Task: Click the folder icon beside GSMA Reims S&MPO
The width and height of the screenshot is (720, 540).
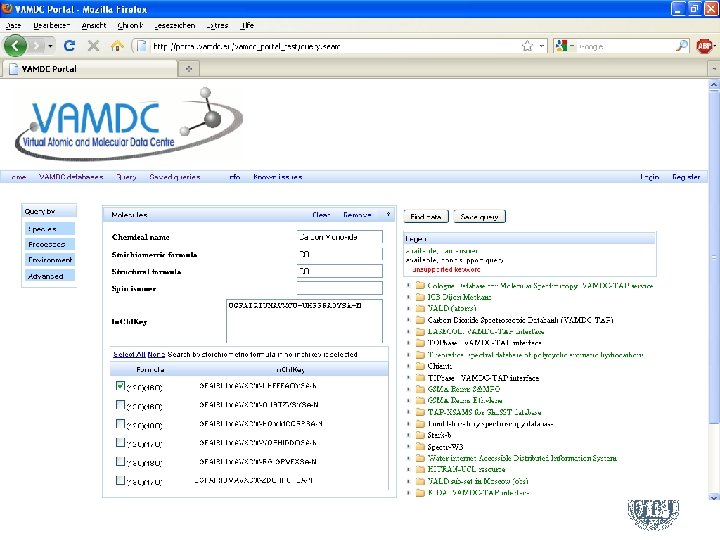Action: click(x=420, y=389)
